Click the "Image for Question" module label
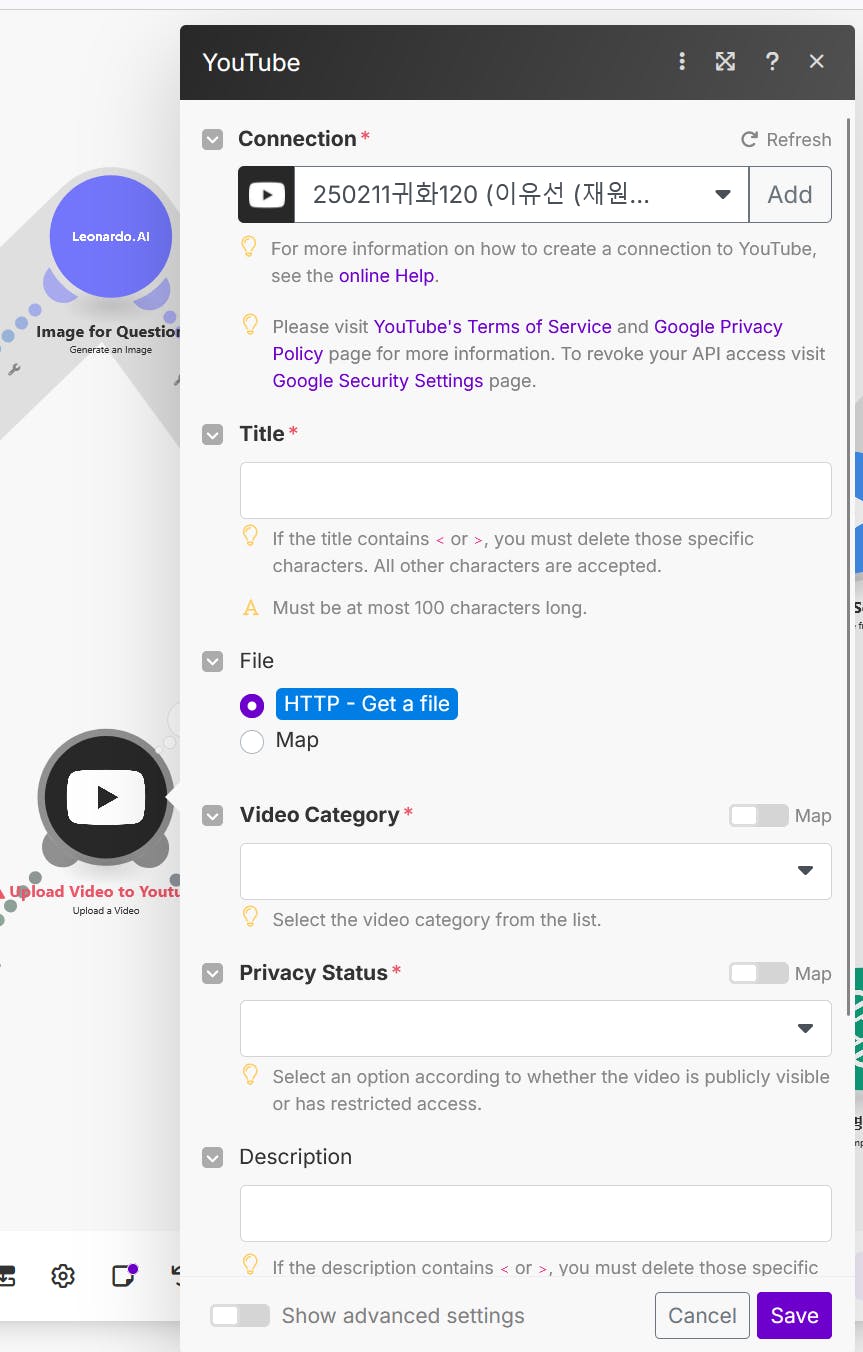The width and height of the screenshot is (863, 1352). pyautogui.click(x=108, y=332)
